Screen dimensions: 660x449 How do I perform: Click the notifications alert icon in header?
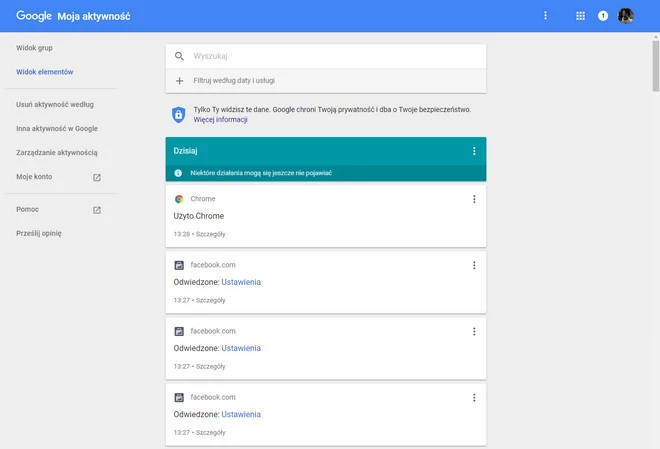[x=603, y=16]
